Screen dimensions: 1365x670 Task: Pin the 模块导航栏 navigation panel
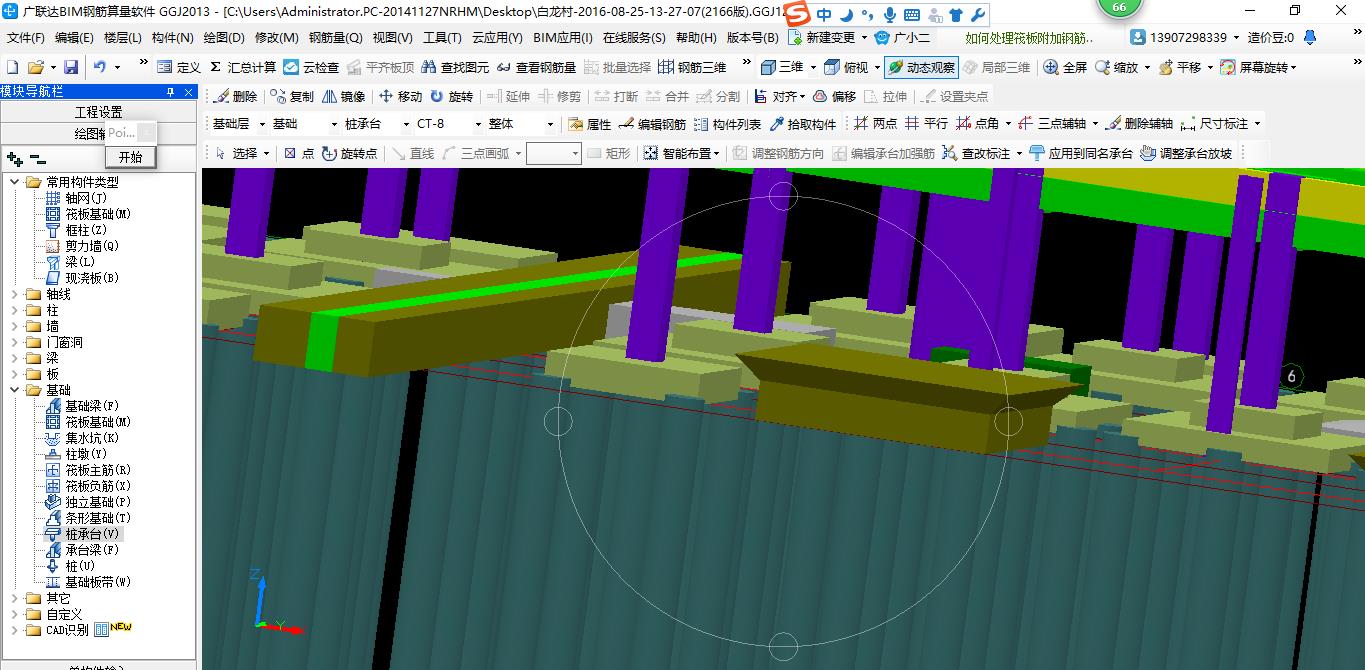coord(170,91)
